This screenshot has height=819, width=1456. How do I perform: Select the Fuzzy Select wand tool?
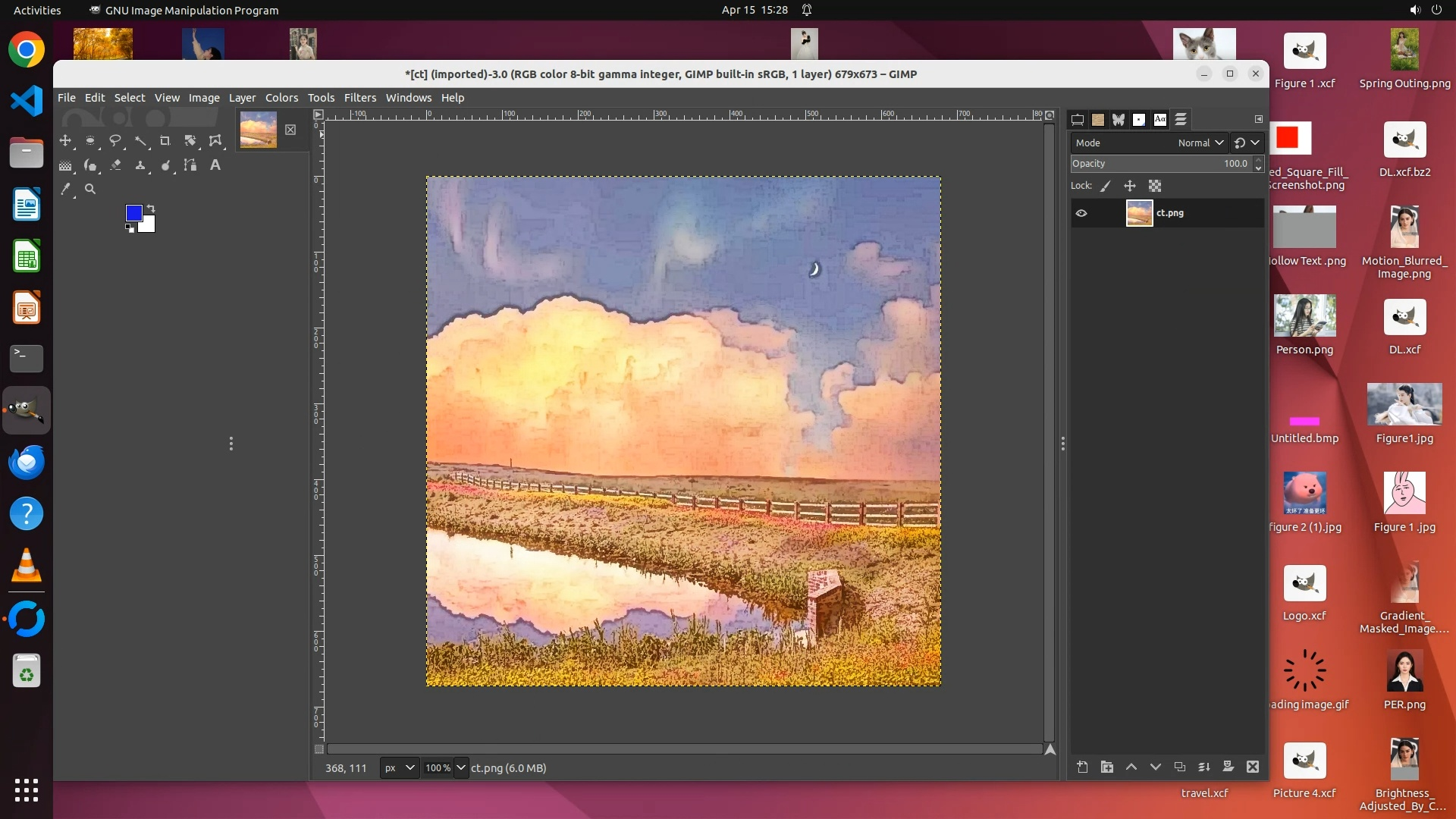pyautogui.click(x=140, y=141)
